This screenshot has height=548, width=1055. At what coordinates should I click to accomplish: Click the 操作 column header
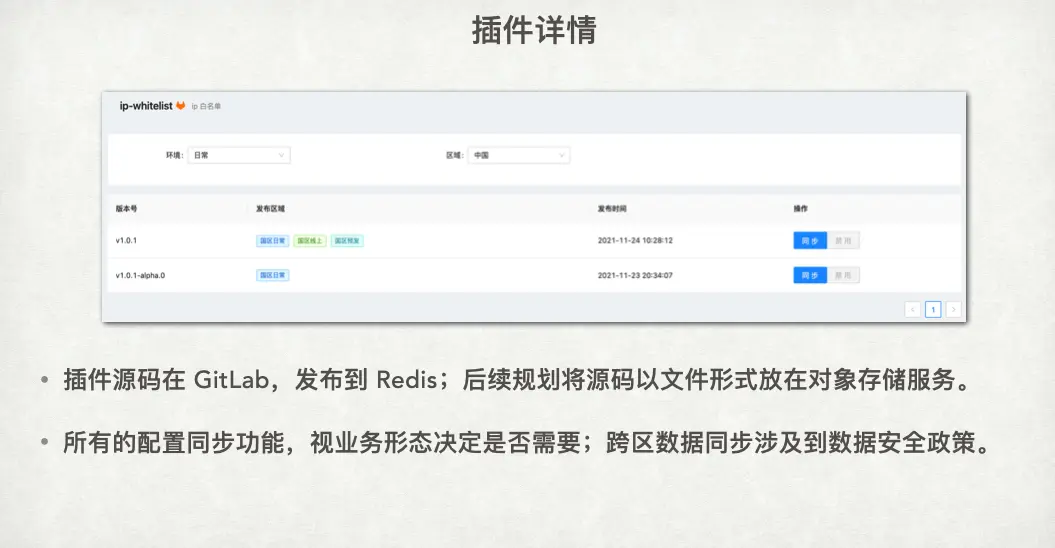pos(801,209)
